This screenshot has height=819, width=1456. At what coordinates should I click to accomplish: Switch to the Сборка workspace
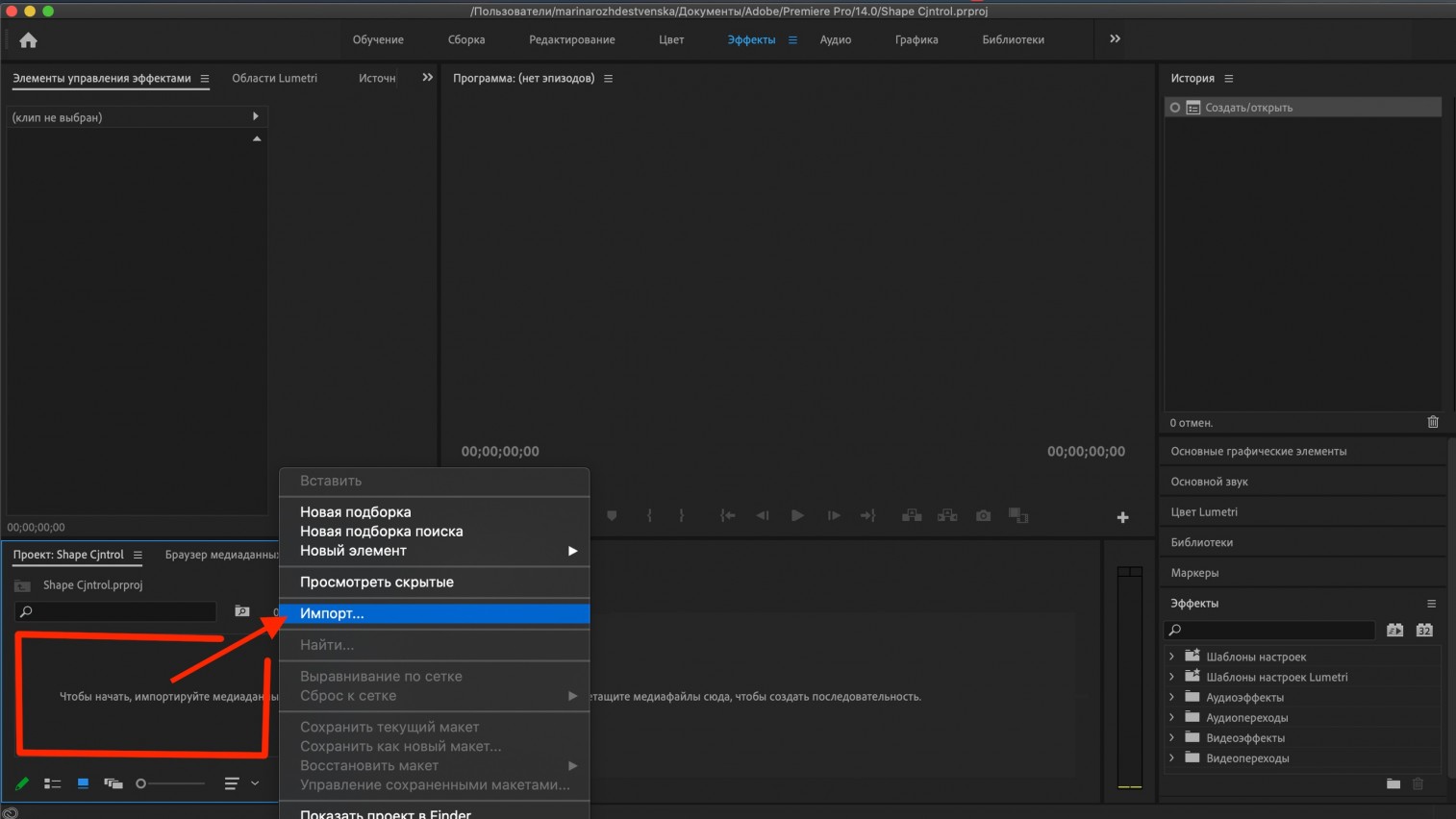point(466,40)
